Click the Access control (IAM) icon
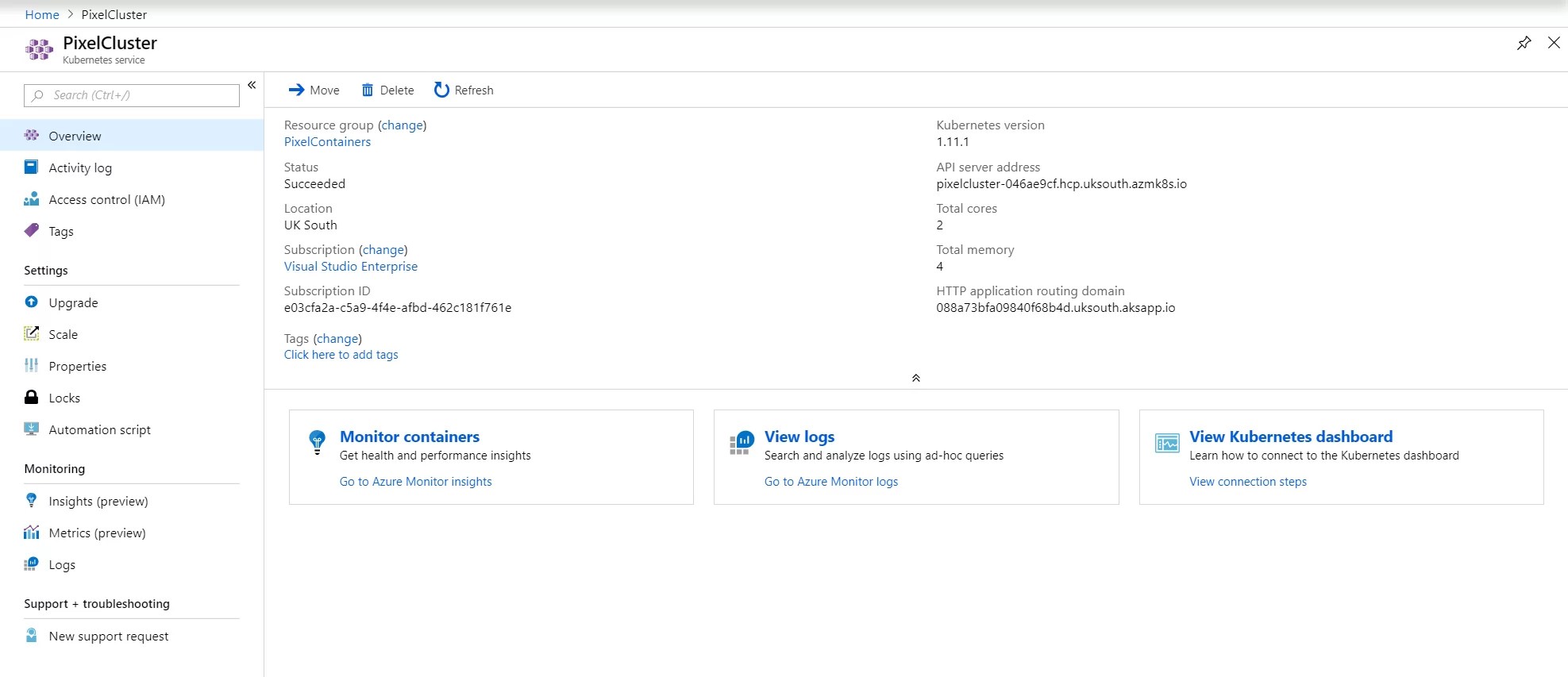1568x677 pixels. tap(32, 199)
